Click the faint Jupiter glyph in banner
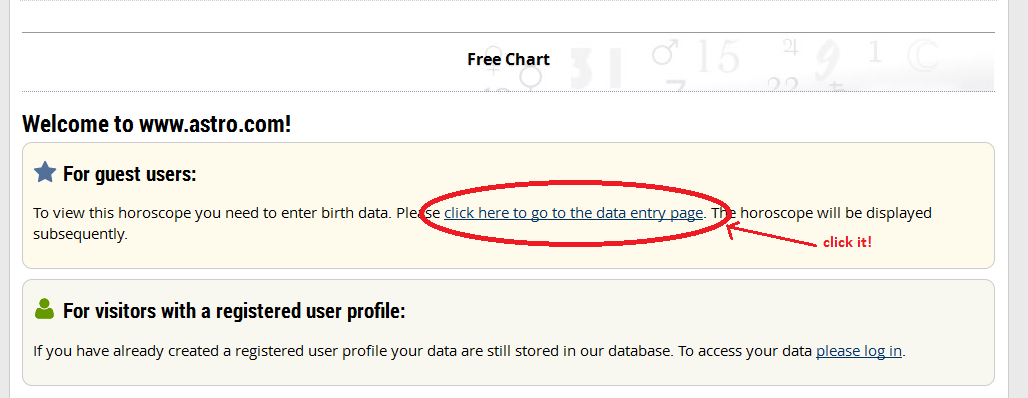This screenshot has width=1028, height=398. click(x=789, y=47)
